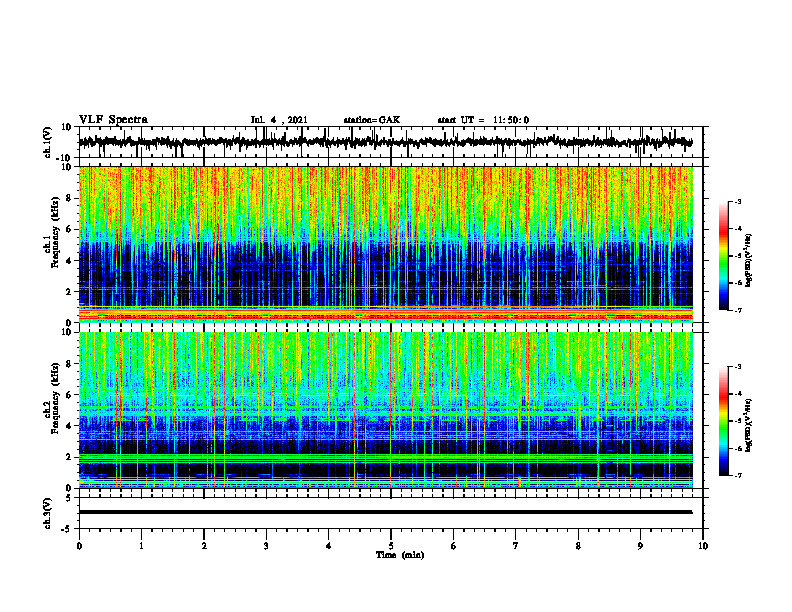
Task: Click the time axis tick label "1"
Action: click(x=141, y=546)
